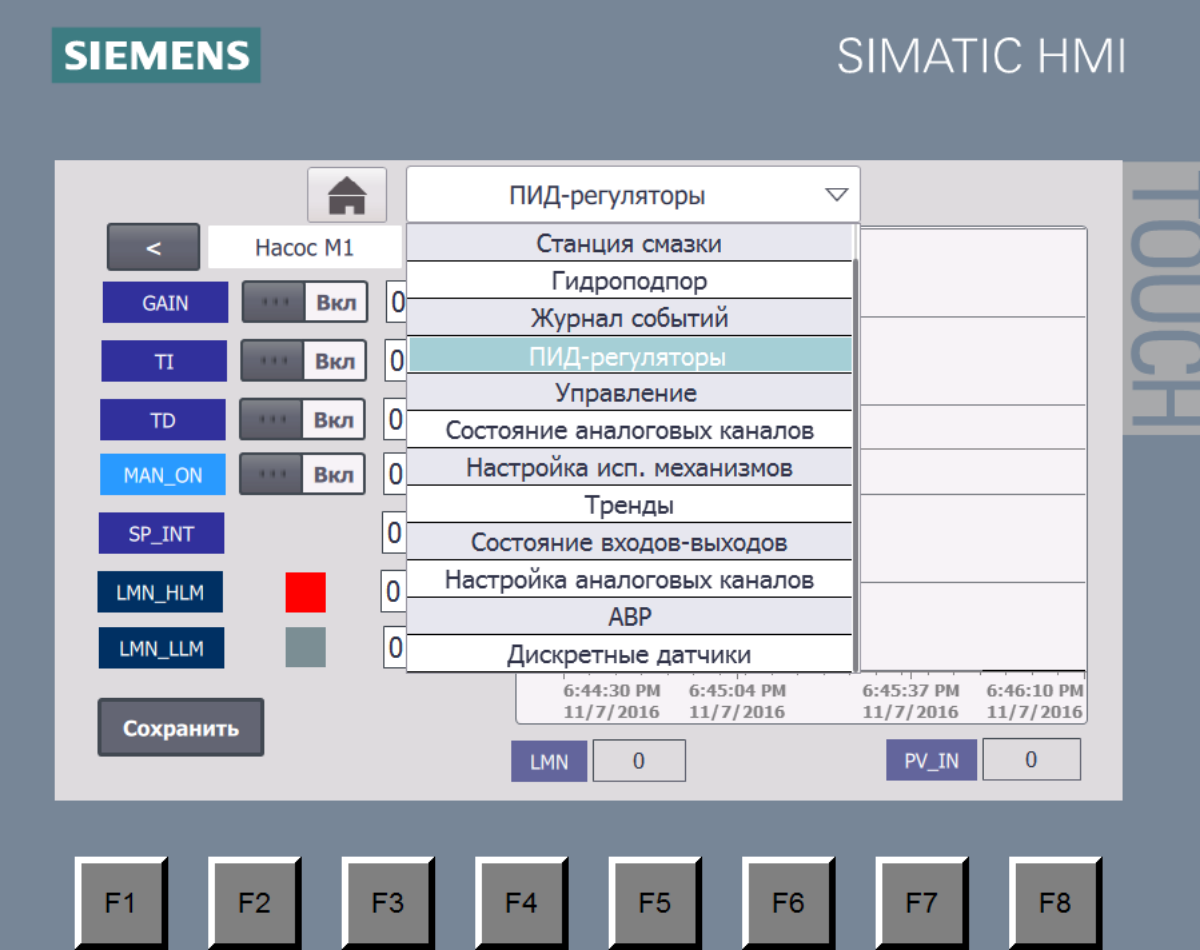Image resolution: width=1200 pixels, height=950 pixels.
Task: Select Дискретные датчики menu entry
Action: [x=629, y=655]
